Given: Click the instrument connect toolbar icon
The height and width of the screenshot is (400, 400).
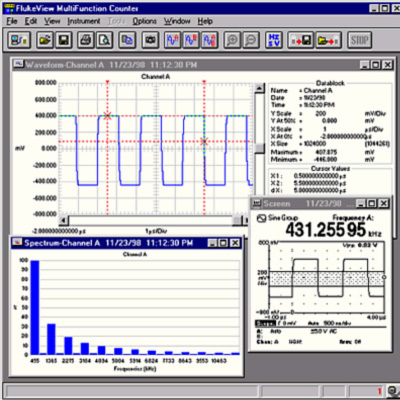Looking at the screenshot, I should (x=19, y=40).
